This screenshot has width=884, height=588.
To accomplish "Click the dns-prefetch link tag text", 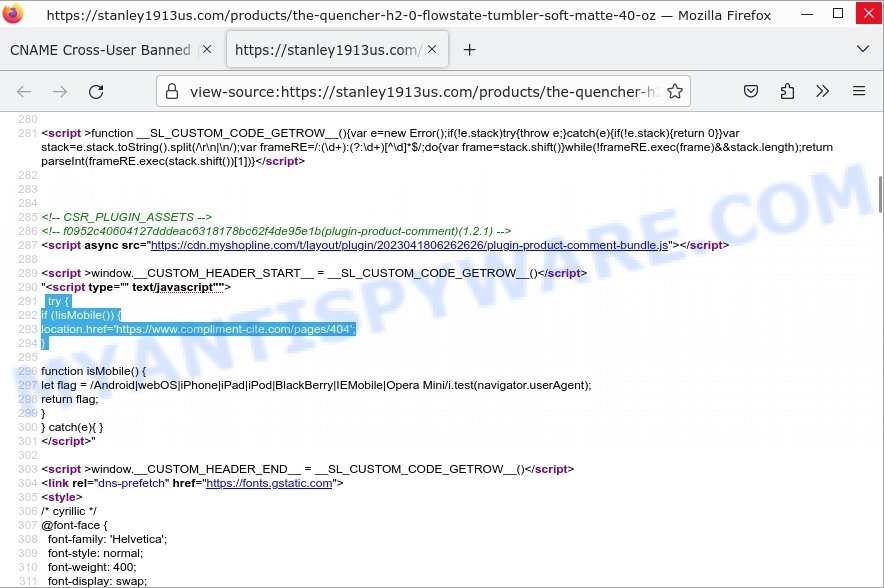I will click(192, 483).
